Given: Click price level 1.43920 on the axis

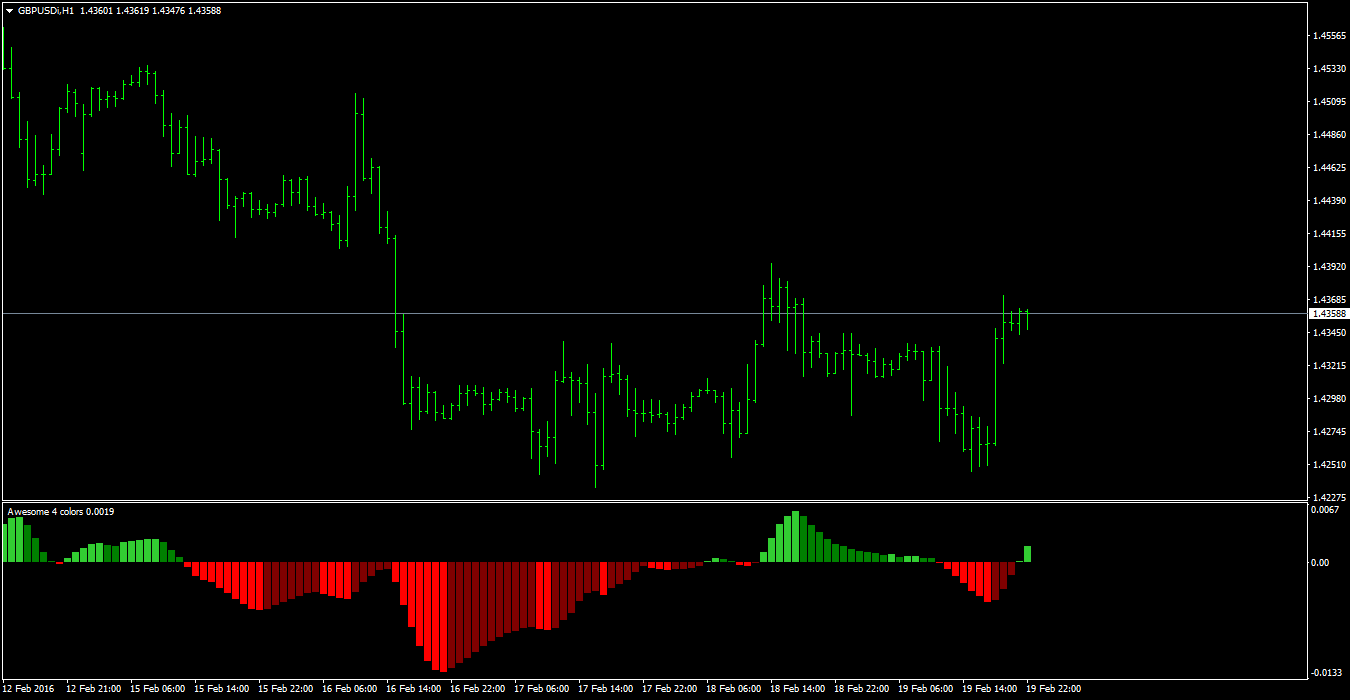Looking at the screenshot, I should coord(1329,267).
